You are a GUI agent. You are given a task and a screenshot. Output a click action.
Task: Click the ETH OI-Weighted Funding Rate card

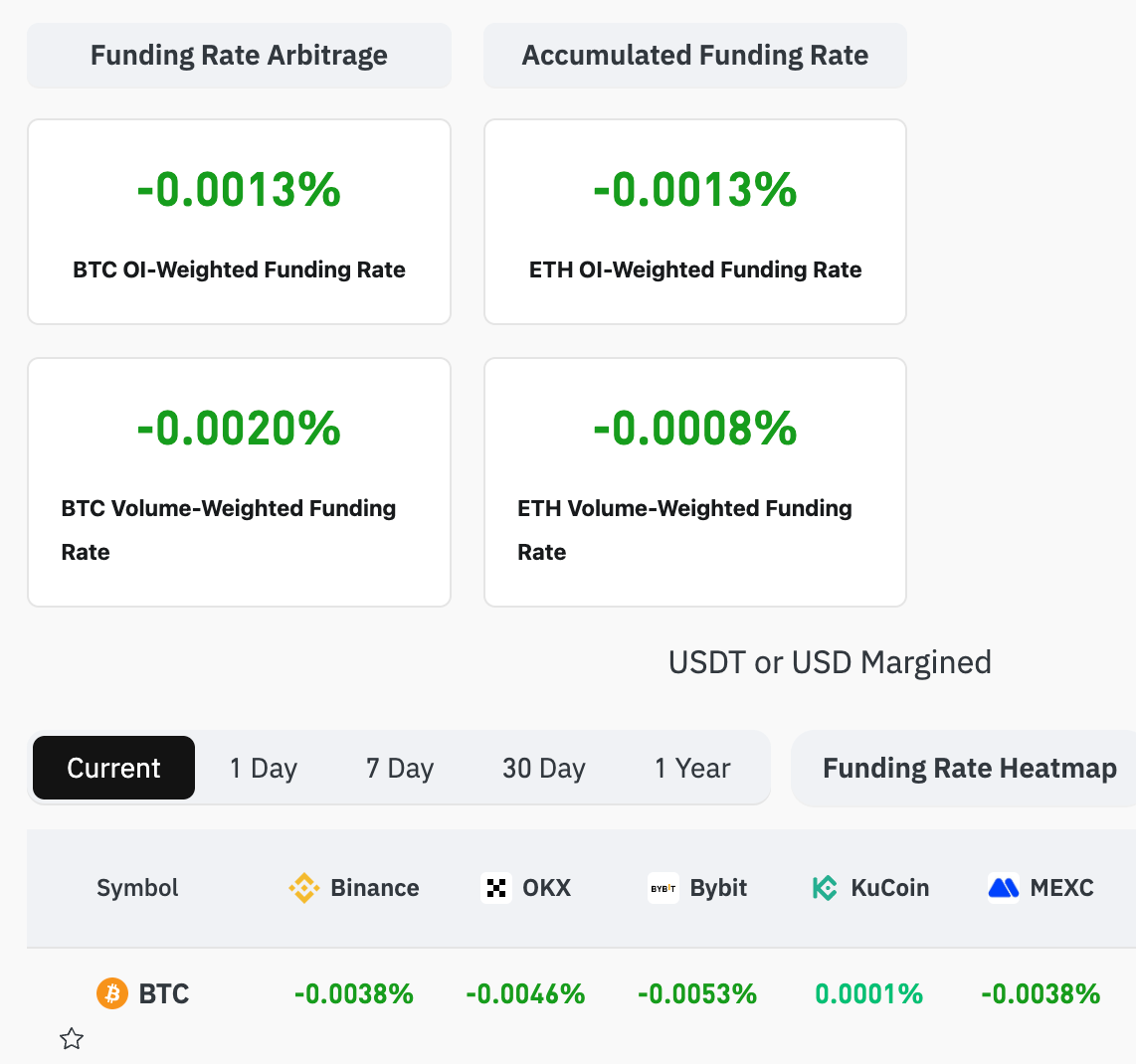click(695, 222)
